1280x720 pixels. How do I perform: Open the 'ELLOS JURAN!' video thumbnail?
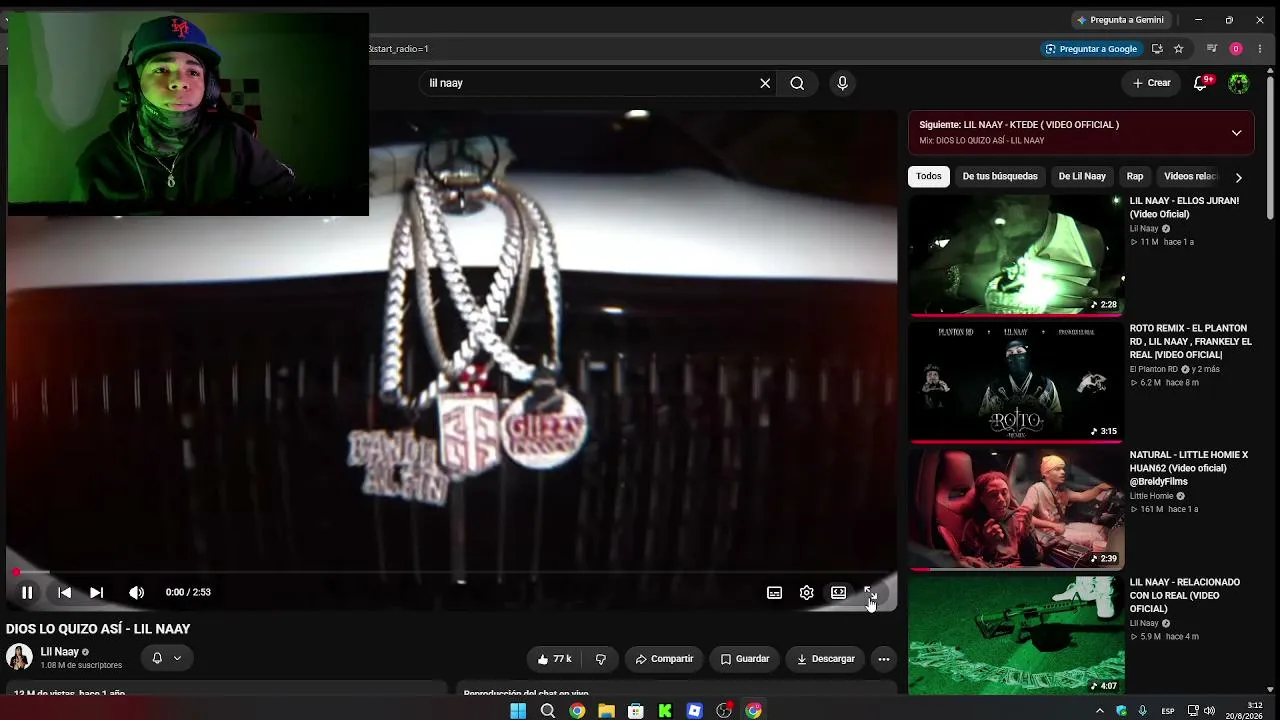coord(1016,254)
